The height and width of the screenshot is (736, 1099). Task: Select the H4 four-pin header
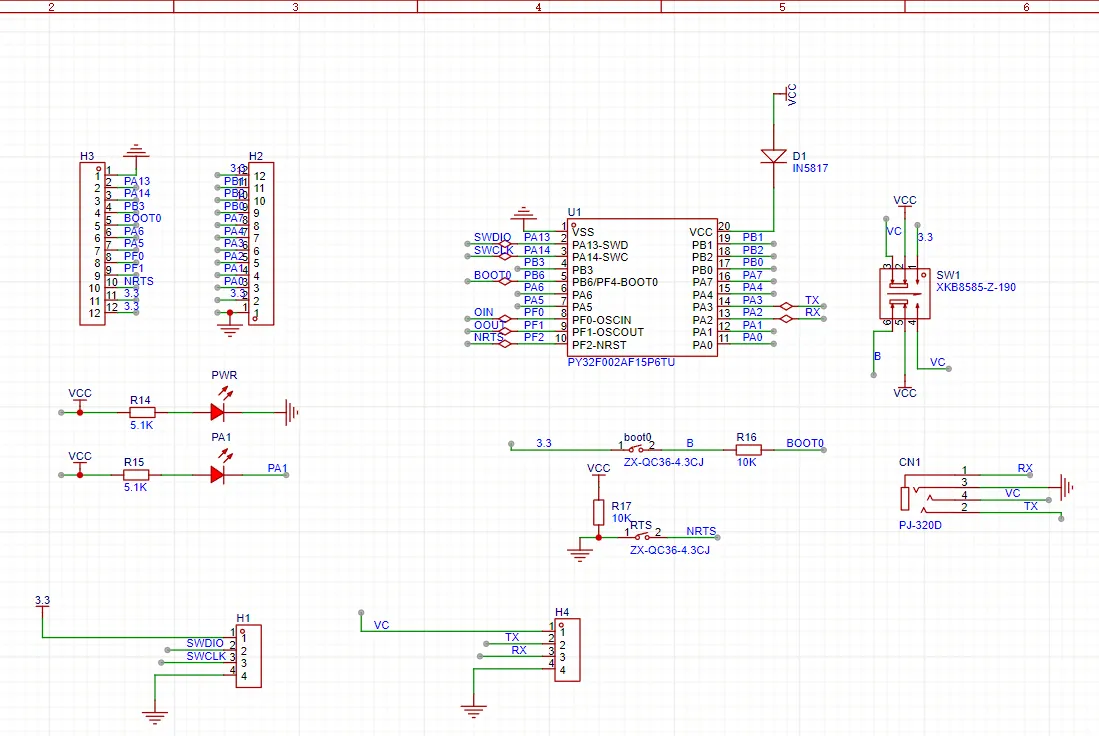point(566,650)
